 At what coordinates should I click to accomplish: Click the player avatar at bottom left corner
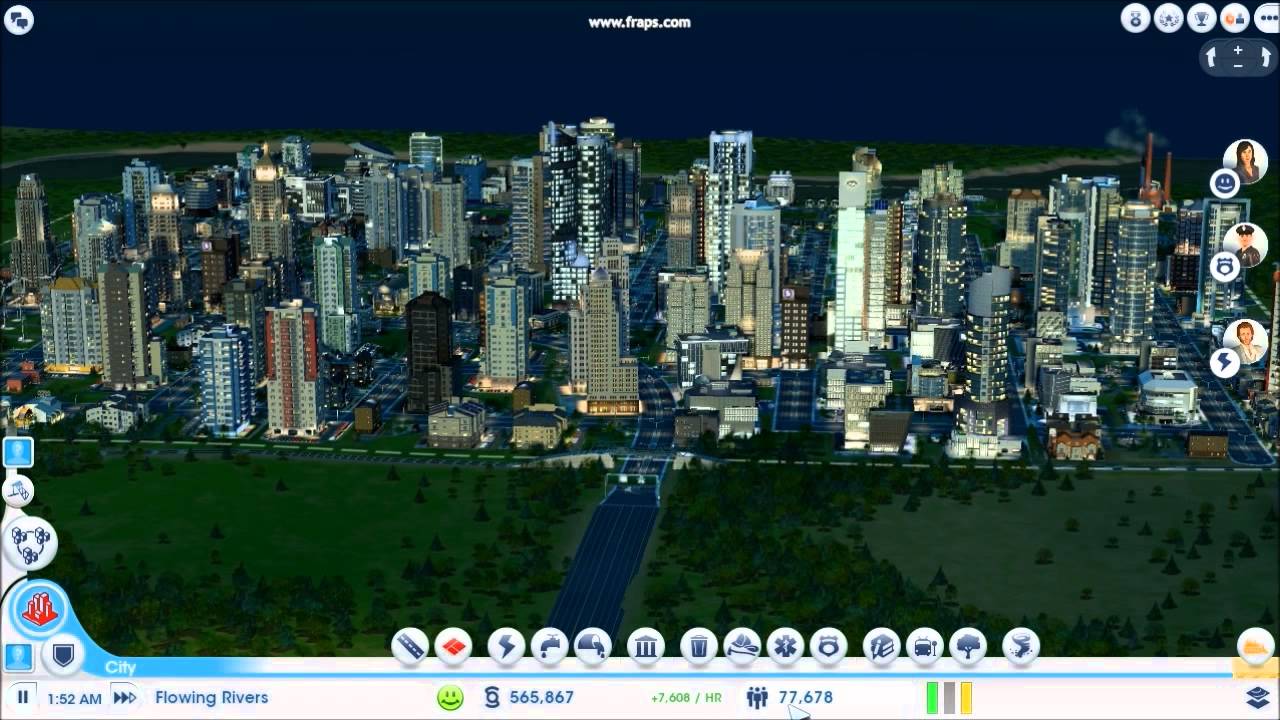(x=18, y=657)
